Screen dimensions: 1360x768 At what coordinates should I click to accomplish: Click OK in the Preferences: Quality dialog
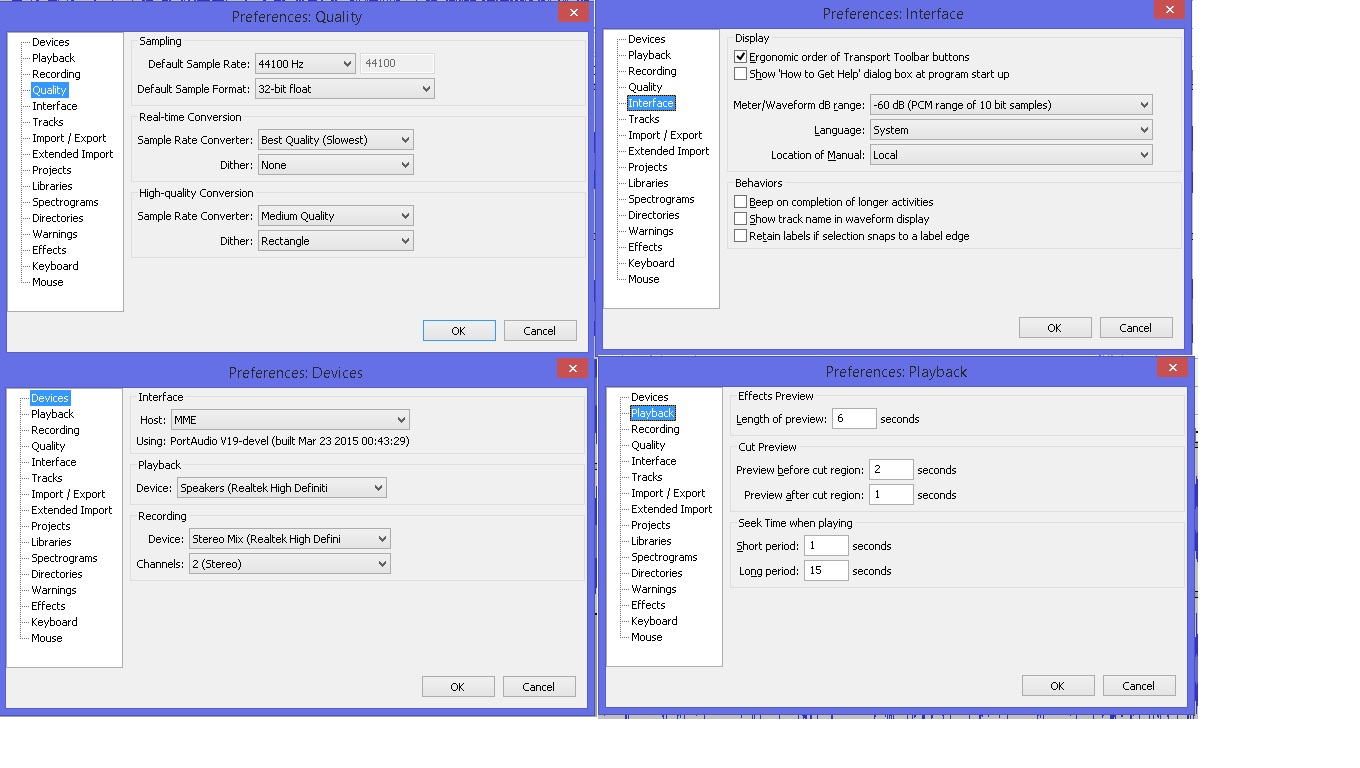(458, 331)
